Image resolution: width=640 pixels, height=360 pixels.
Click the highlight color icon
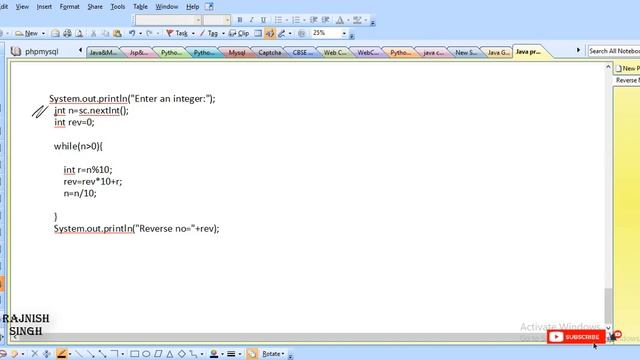(357, 20)
